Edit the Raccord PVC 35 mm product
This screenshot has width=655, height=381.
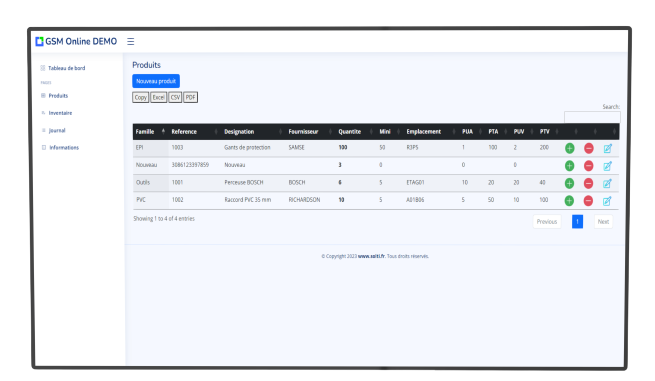(607, 201)
